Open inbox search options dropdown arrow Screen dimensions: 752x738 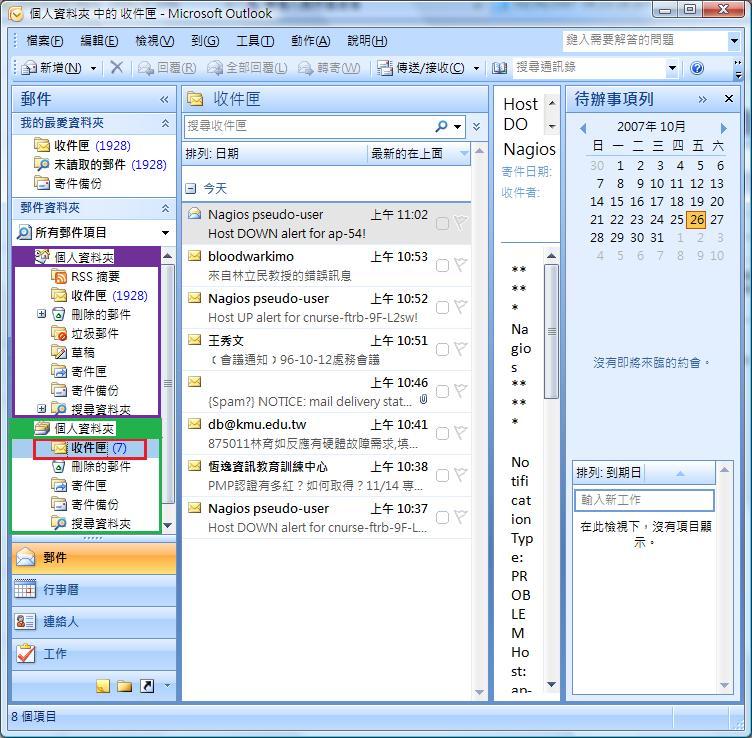(x=458, y=127)
